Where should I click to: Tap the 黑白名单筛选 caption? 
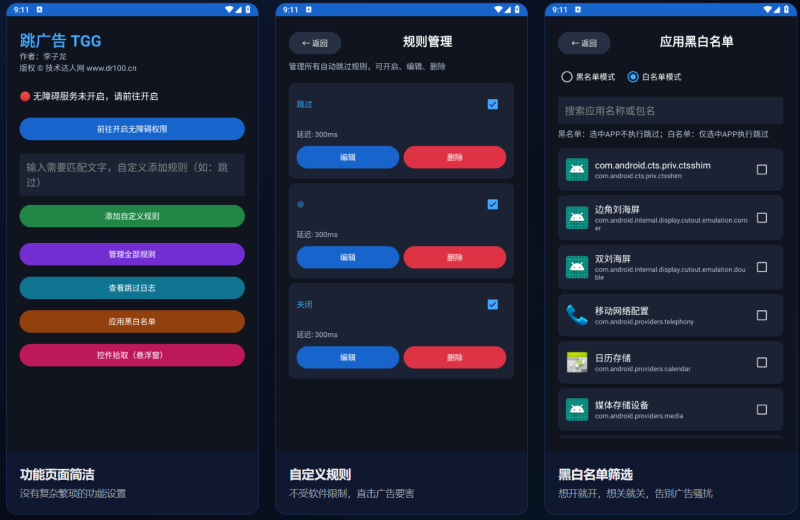coord(595,475)
